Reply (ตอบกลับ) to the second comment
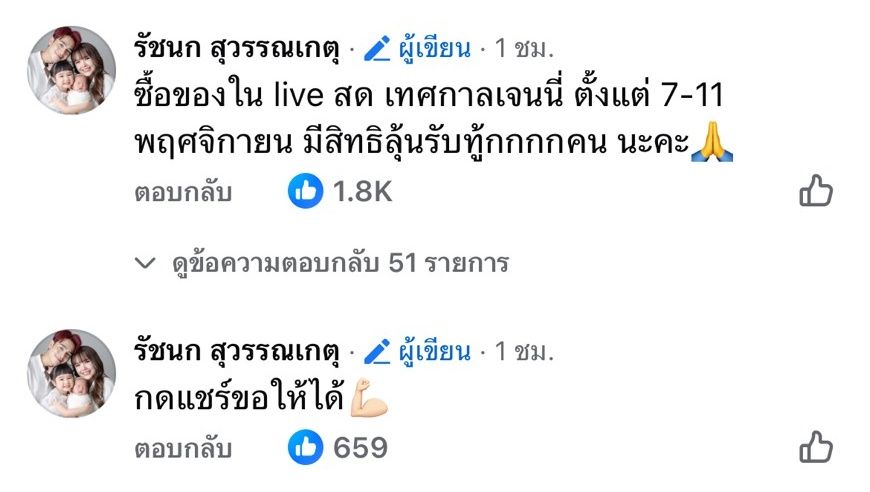 [183, 449]
